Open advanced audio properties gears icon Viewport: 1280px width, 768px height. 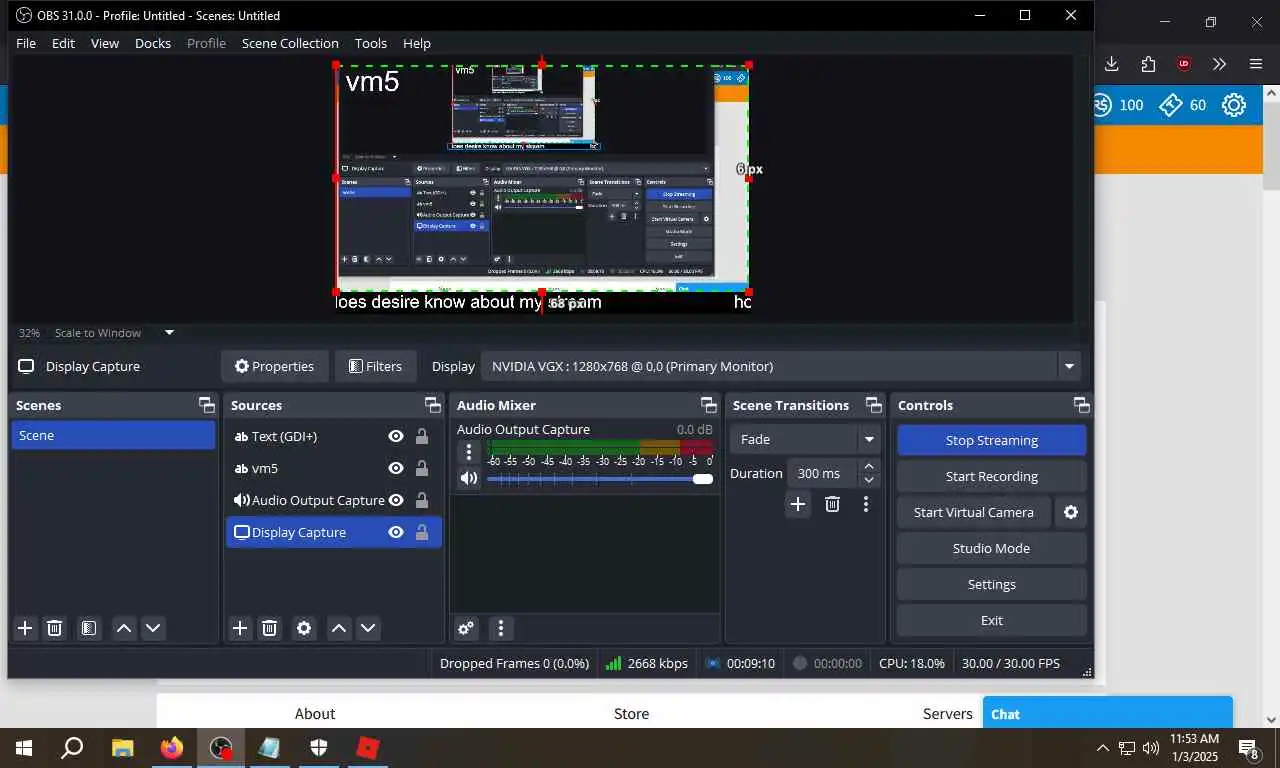coord(466,628)
